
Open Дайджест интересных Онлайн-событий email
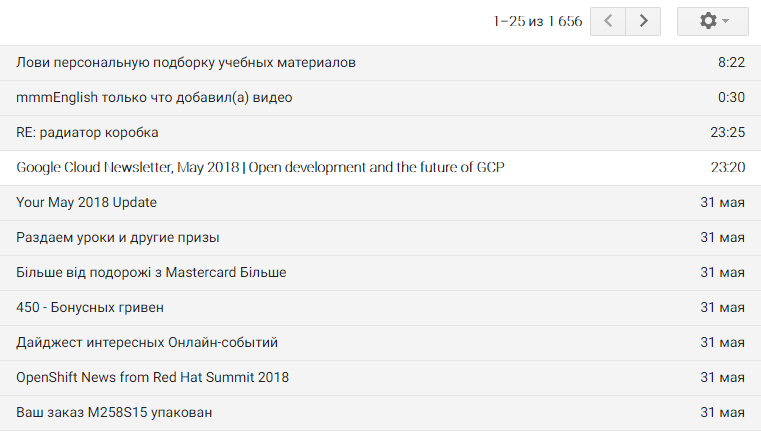[380, 343]
